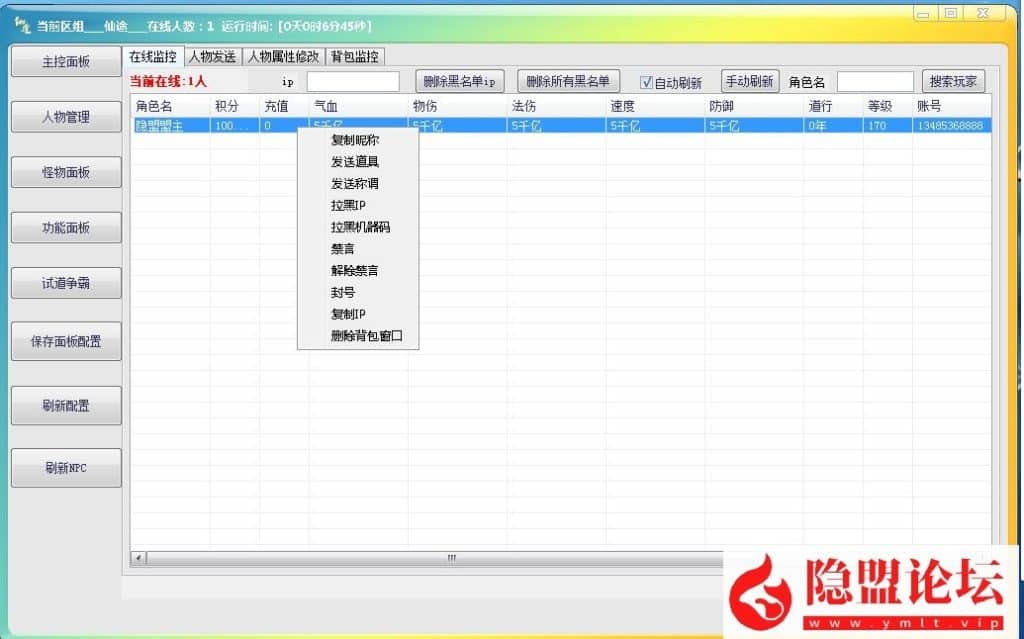Click the horizontal scrollbar left arrow
This screenshot has height=639, width=1024.
(138, 557)
